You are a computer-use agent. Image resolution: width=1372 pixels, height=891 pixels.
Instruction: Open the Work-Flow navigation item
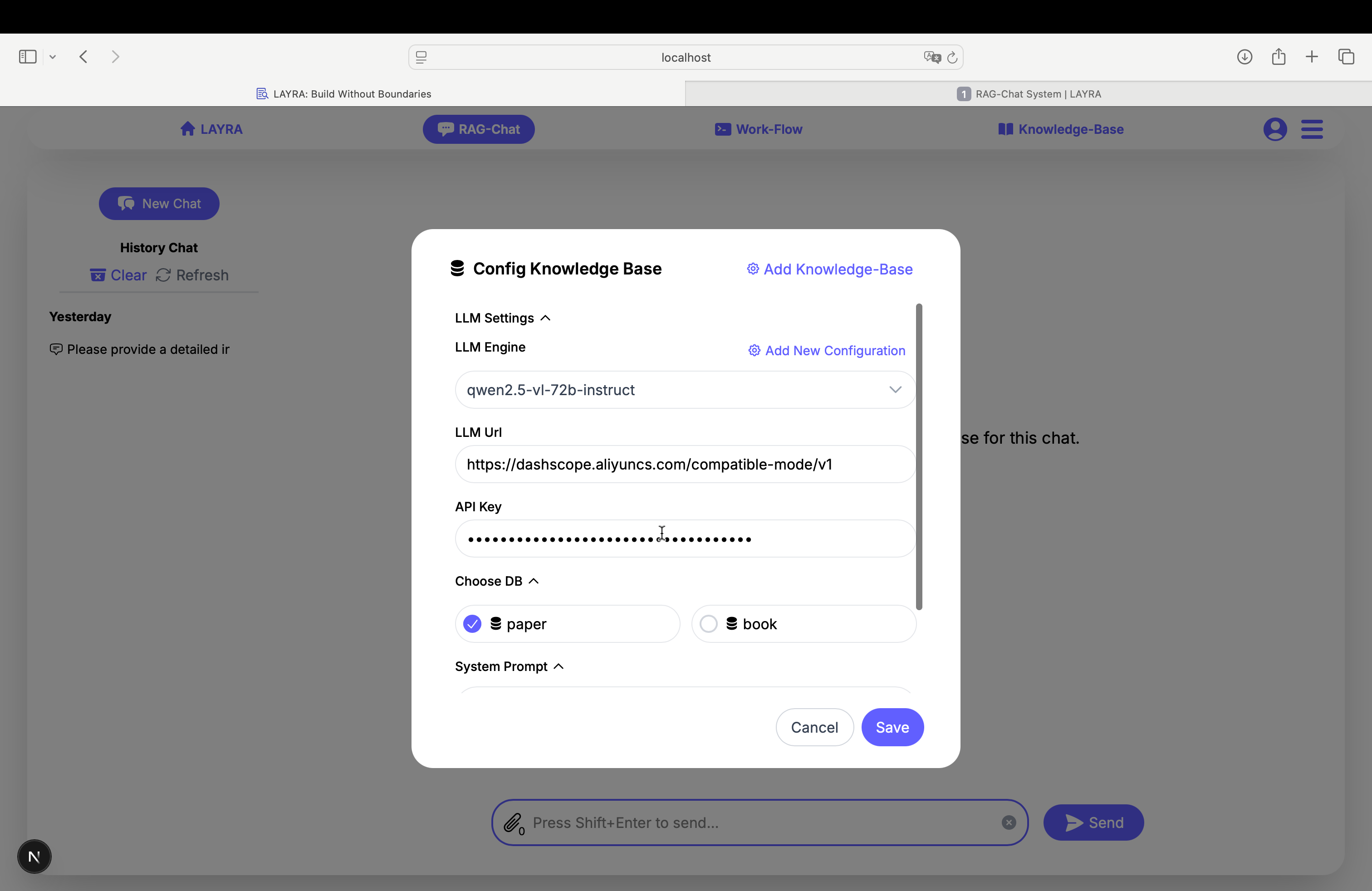758,129
